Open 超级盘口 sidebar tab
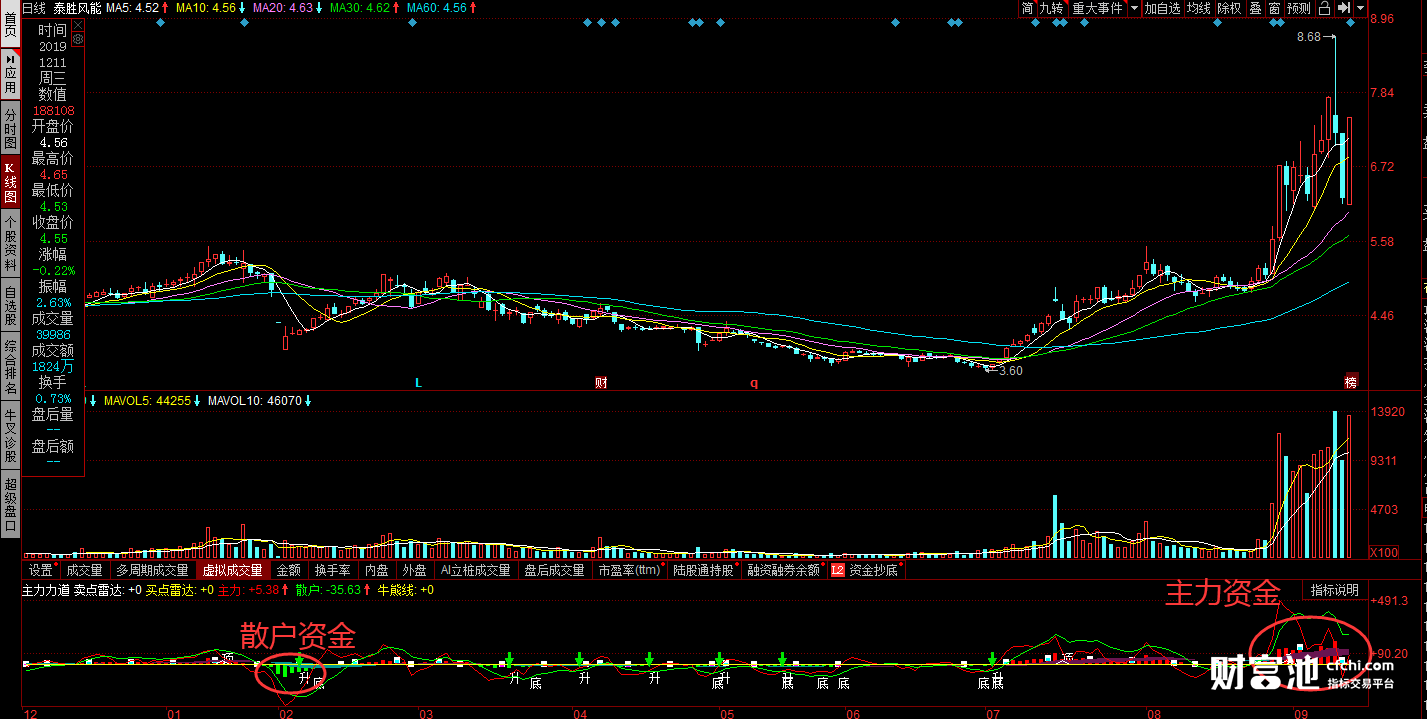The image size is (1427, 719). click(x=10, y=505)
